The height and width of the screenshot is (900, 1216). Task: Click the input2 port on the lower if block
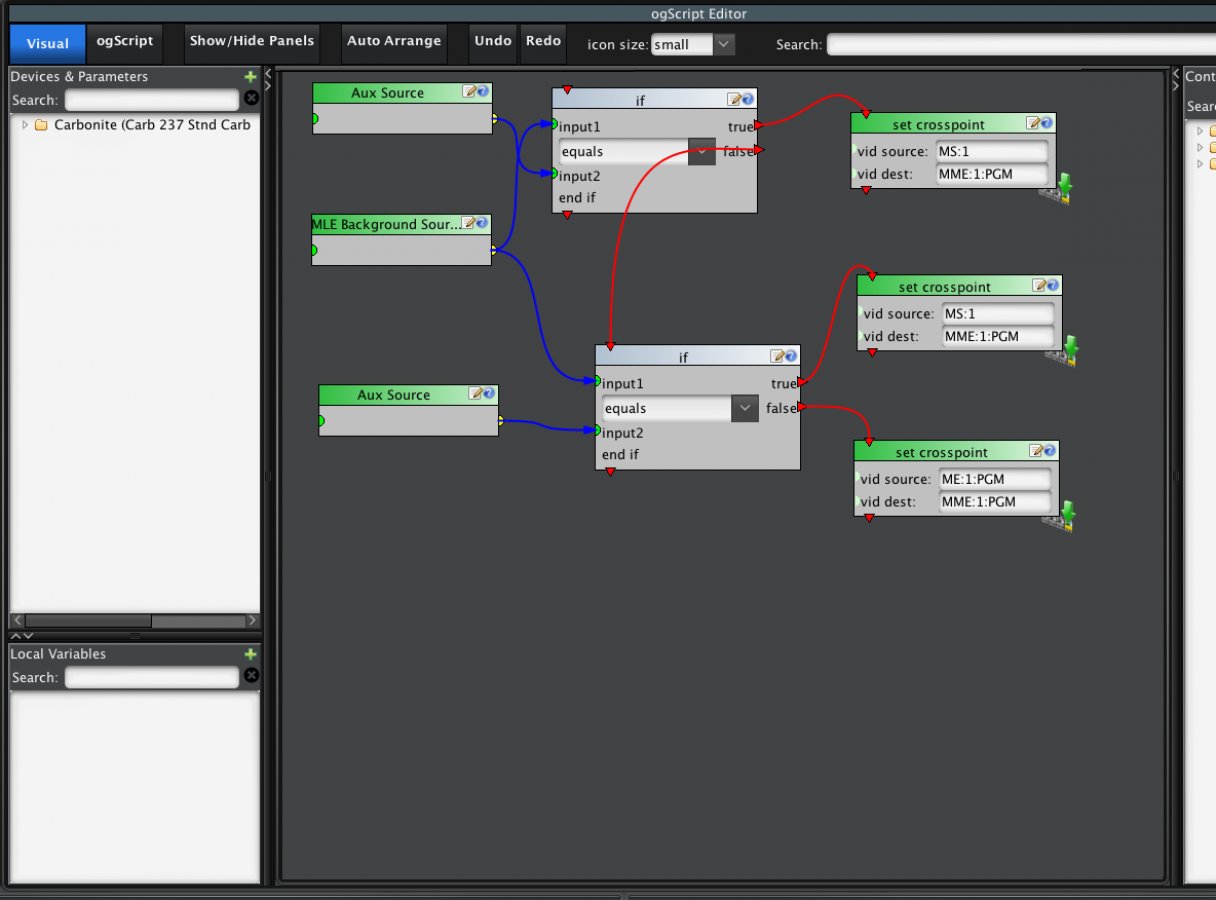[x=597, y=431]
